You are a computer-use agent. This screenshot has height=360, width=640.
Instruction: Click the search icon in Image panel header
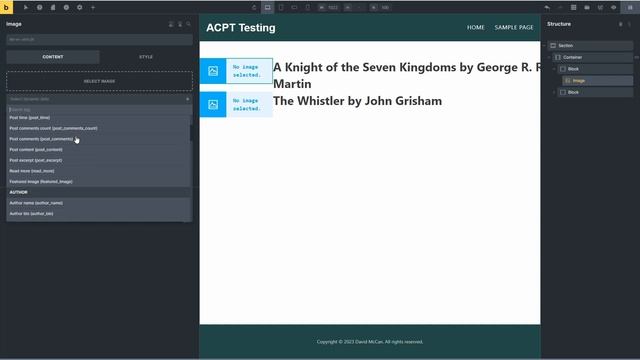pyautogui.click(x=189, y=24)
